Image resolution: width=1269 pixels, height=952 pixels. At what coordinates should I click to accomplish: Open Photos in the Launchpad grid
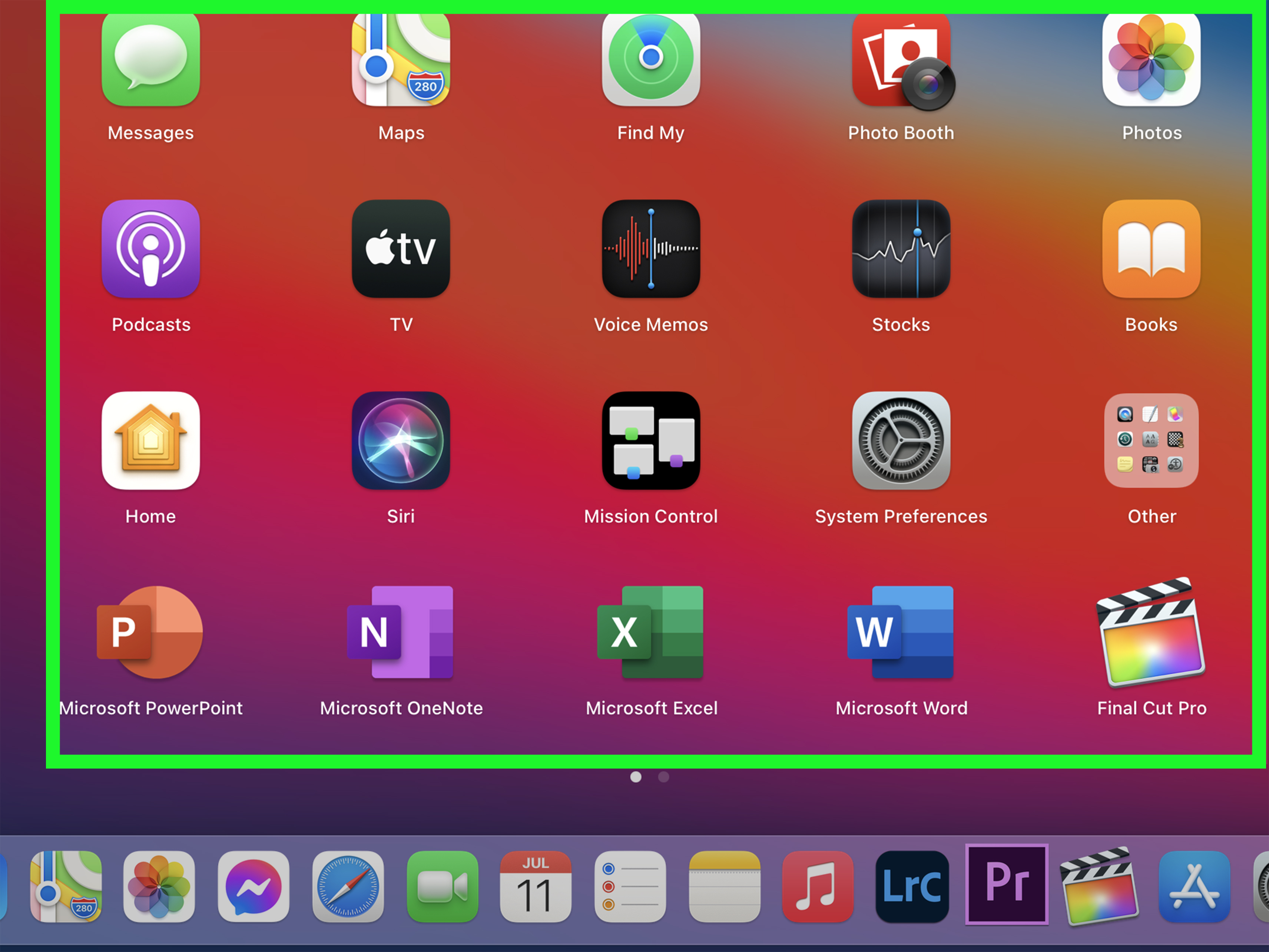pyautogui.click(x=1152, y=59)
